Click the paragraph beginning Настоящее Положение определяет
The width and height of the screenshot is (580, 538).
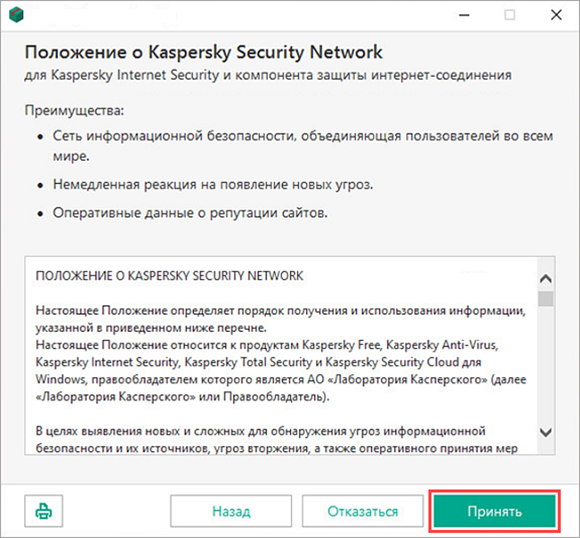click(281, 319)
